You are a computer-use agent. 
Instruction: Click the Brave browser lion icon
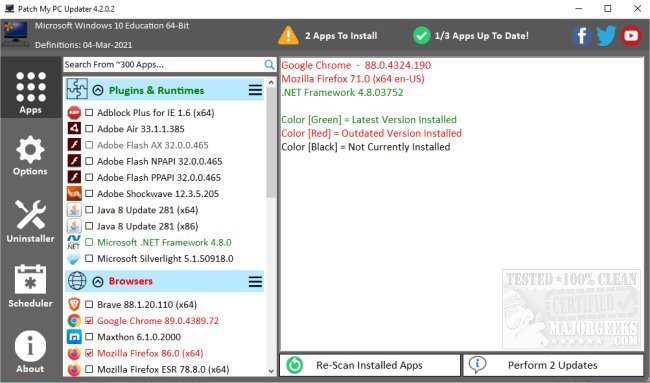74,304
